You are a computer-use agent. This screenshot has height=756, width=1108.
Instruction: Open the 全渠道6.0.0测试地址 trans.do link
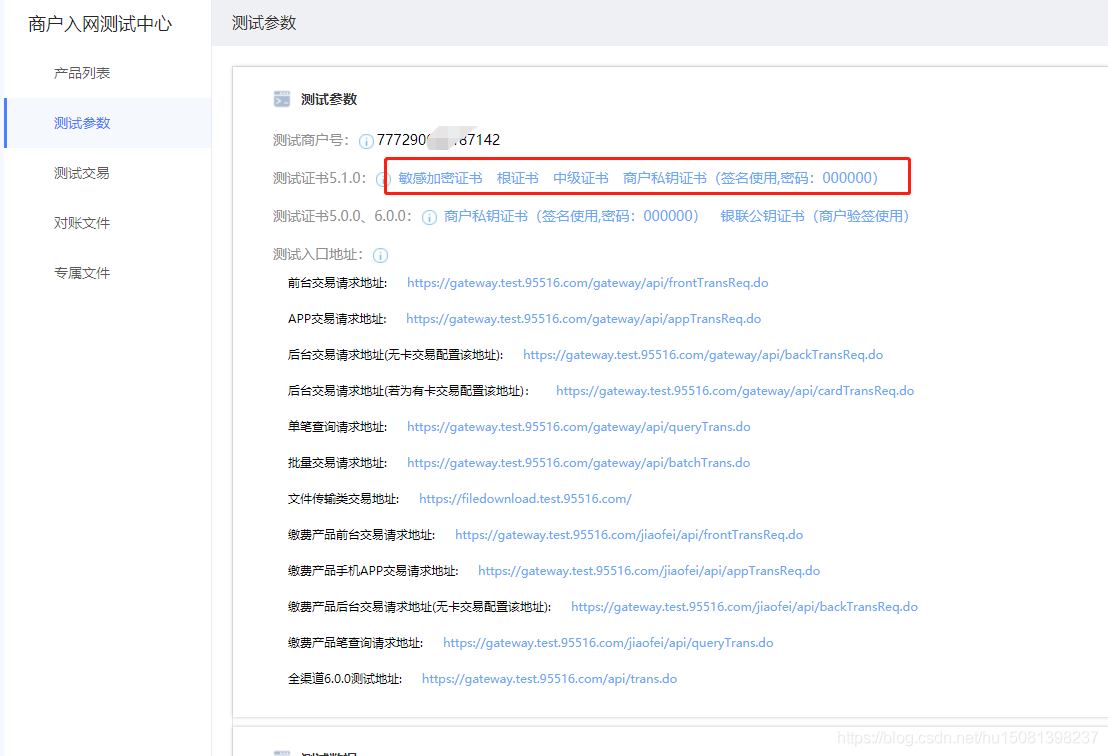(x=549, y=678)
